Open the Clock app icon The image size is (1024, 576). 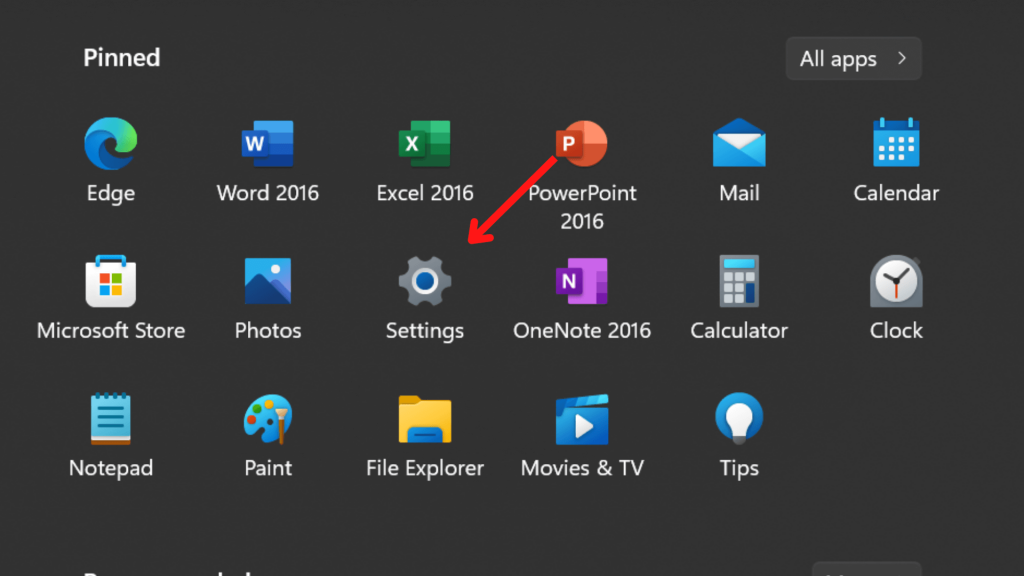896,281
